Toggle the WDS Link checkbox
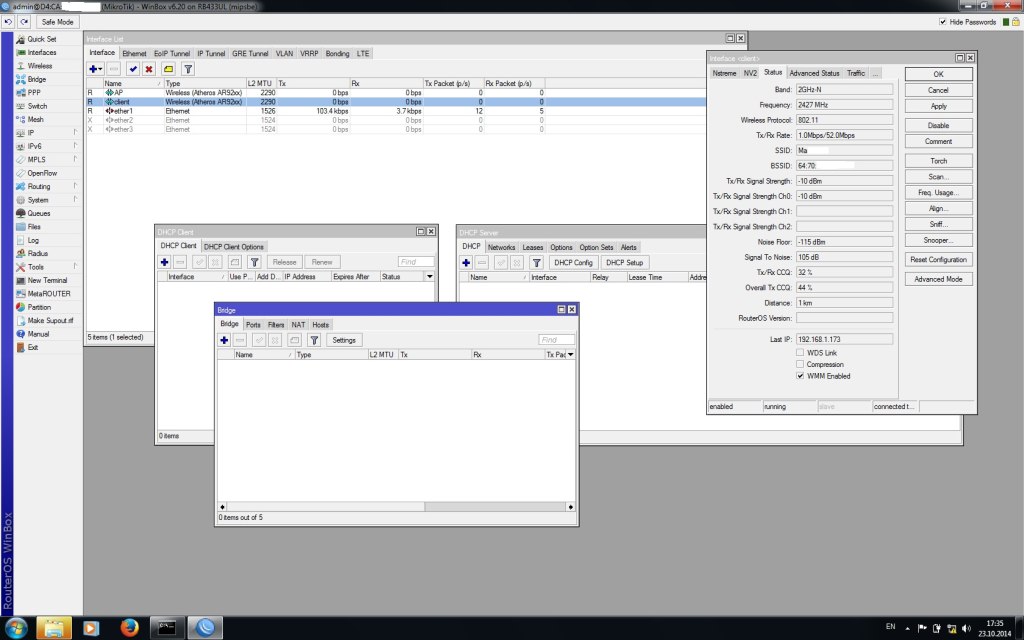 pyautogui.click(x=800, y=353)
